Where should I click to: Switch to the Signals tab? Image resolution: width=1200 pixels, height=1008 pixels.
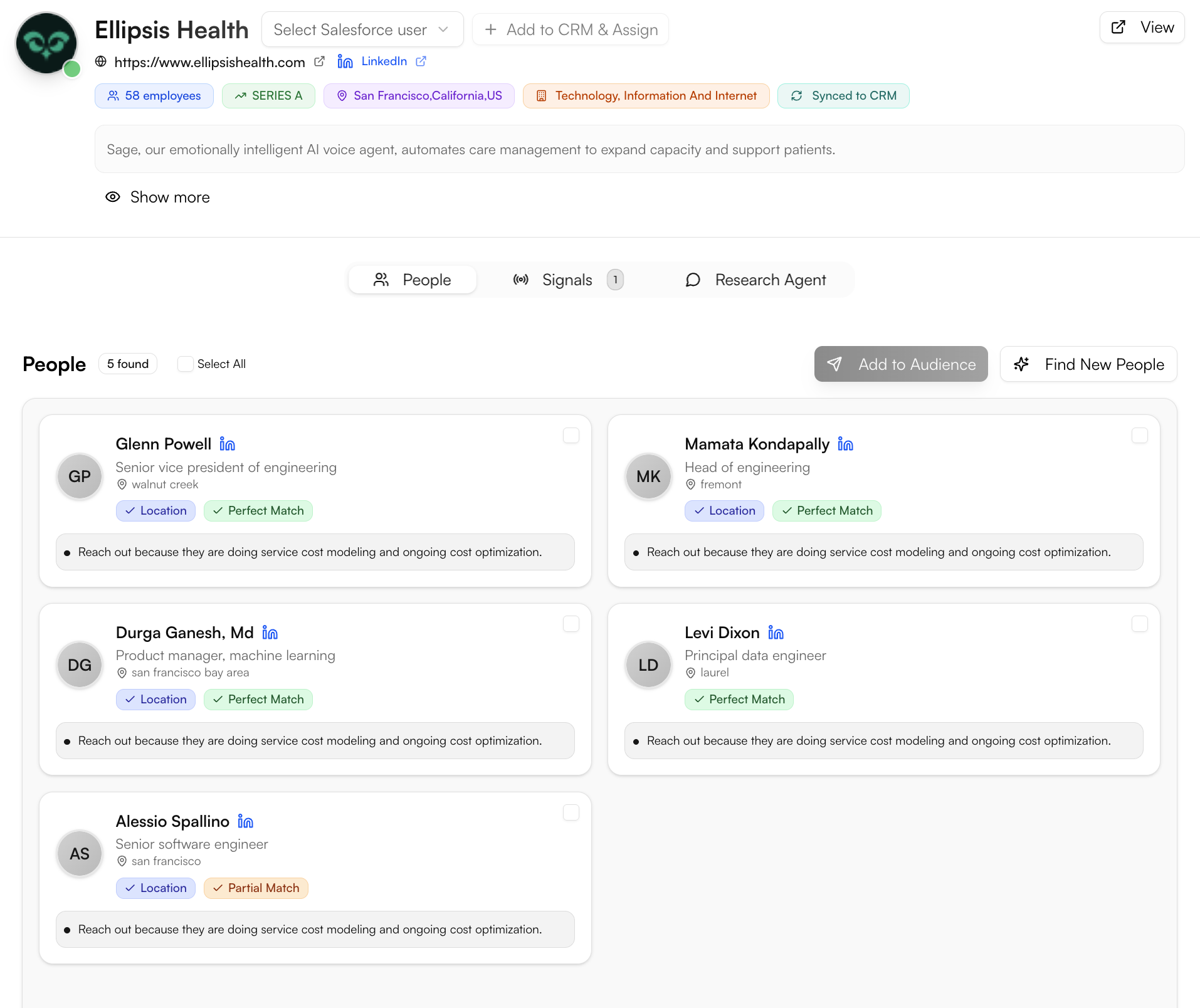click(x=567, y=280)
